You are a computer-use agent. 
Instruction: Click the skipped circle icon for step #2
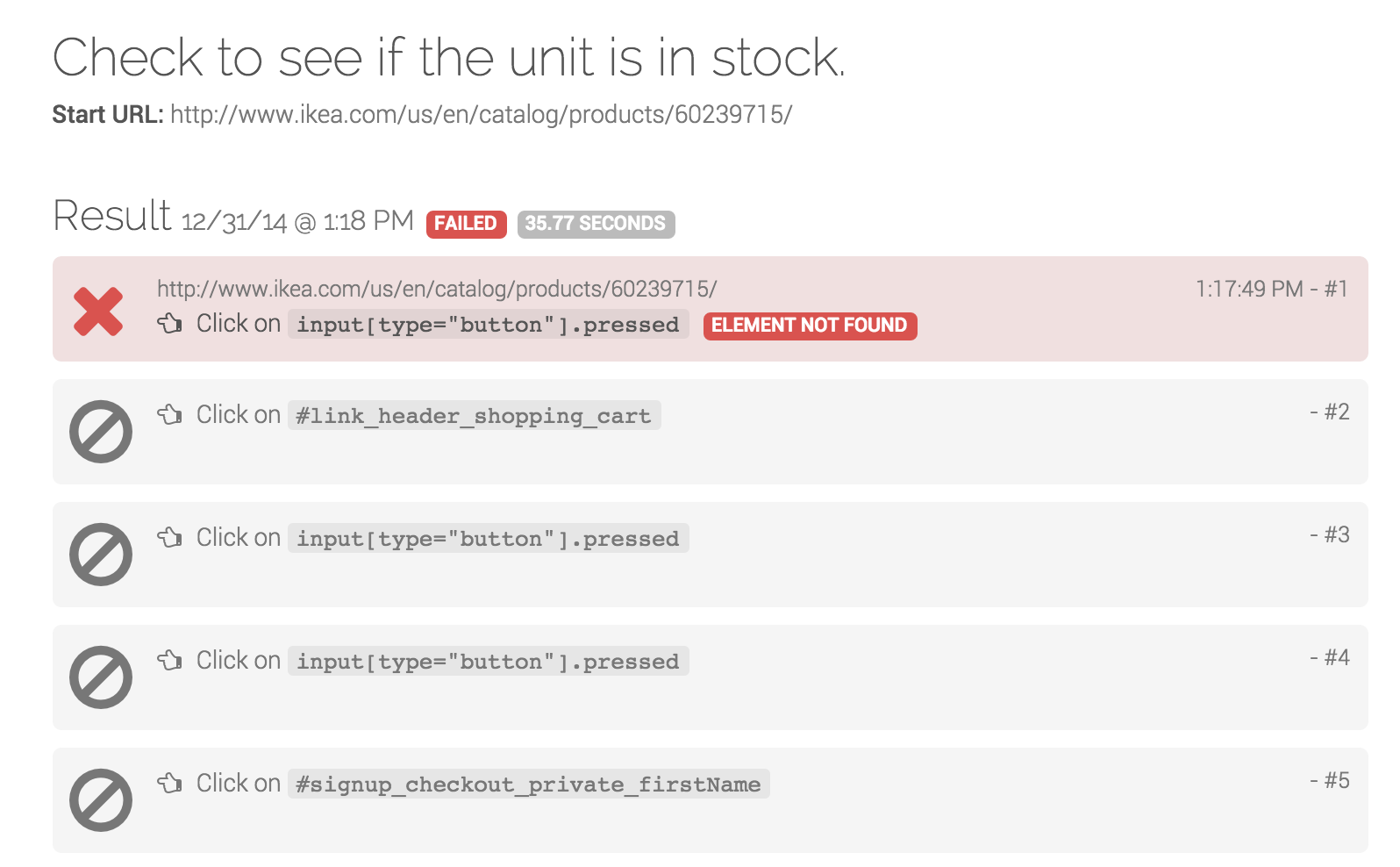click(101, 432)
